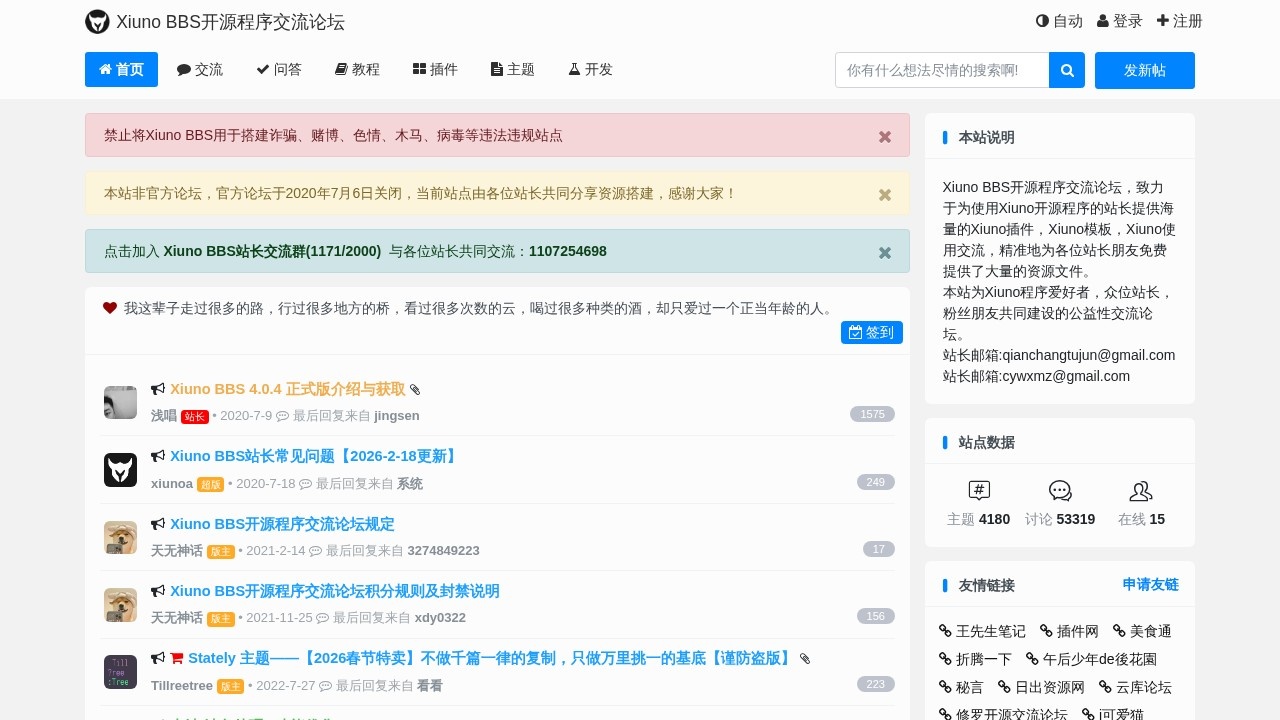Click the 登录 login link
Image resolution: width=1280 pixels, height=720 pixels.
pos(1119,21)
